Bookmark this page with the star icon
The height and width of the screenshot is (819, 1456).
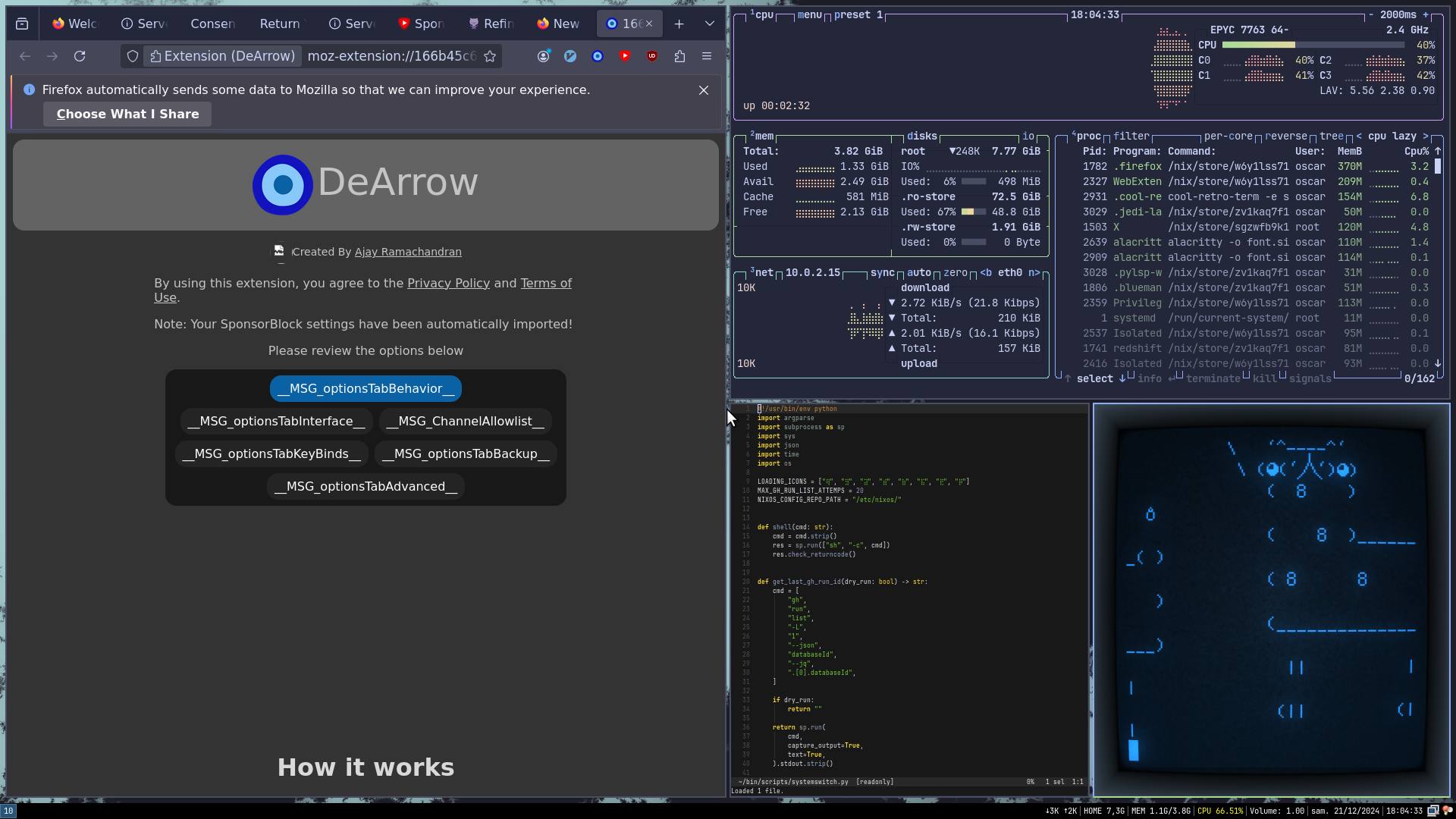(x=490, y=56)
